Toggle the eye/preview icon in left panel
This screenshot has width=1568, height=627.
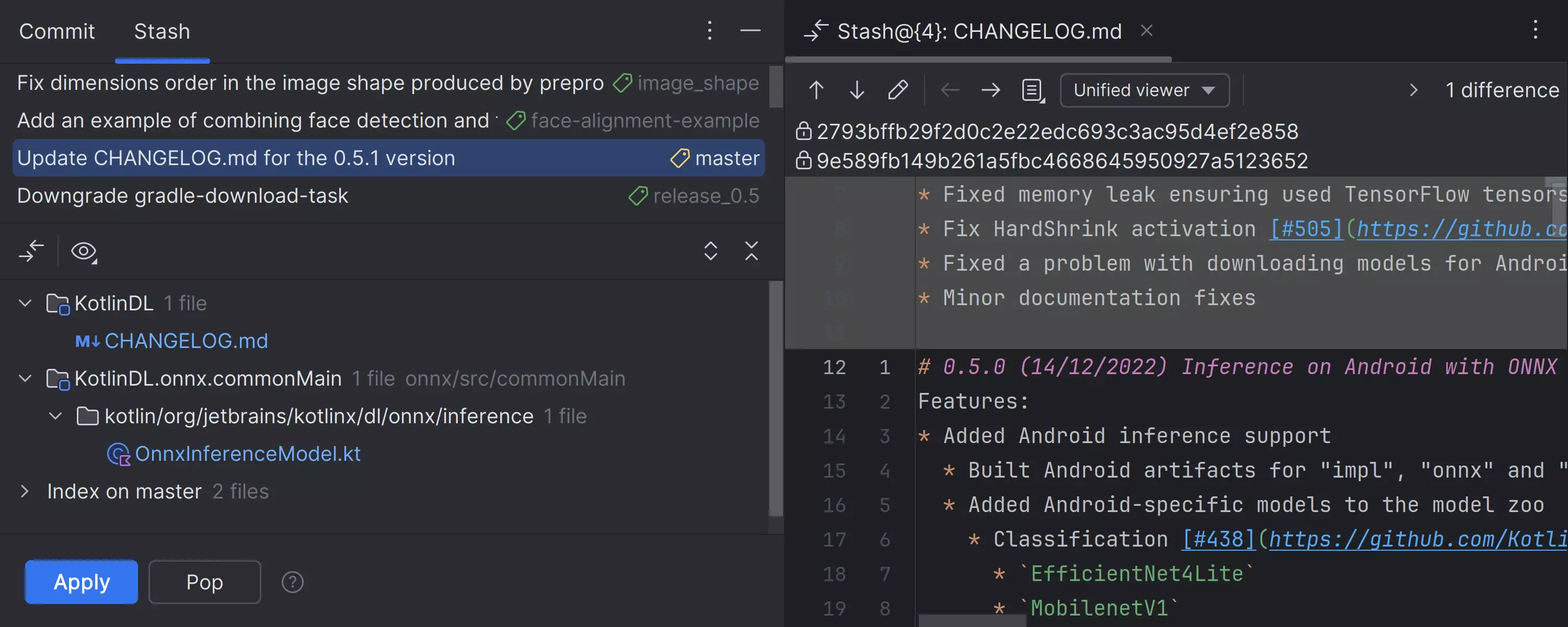[84, 252]
